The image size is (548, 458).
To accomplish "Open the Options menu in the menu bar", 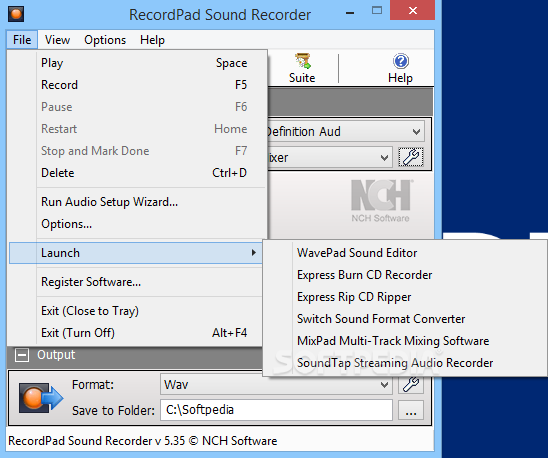I will point(105,40).
